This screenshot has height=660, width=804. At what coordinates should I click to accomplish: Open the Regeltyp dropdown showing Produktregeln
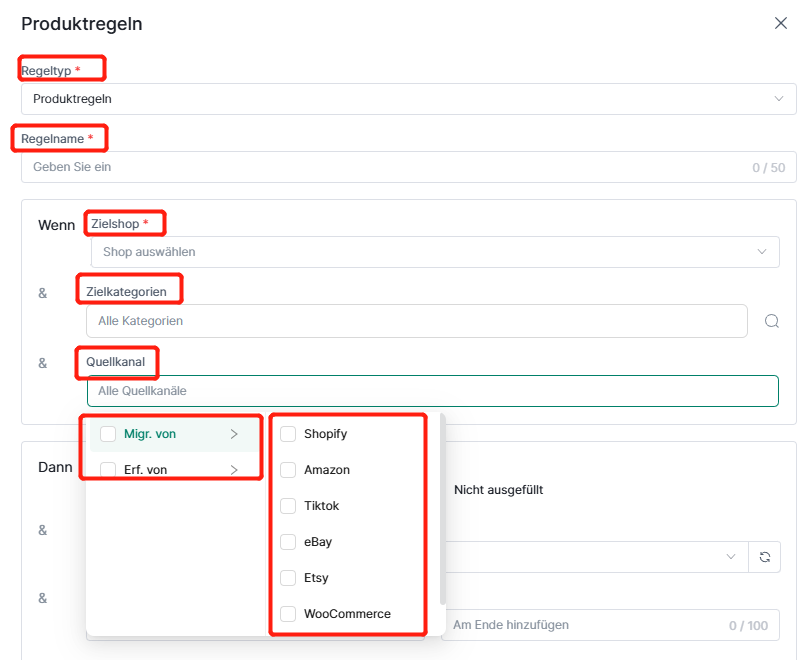coord(409,99)
